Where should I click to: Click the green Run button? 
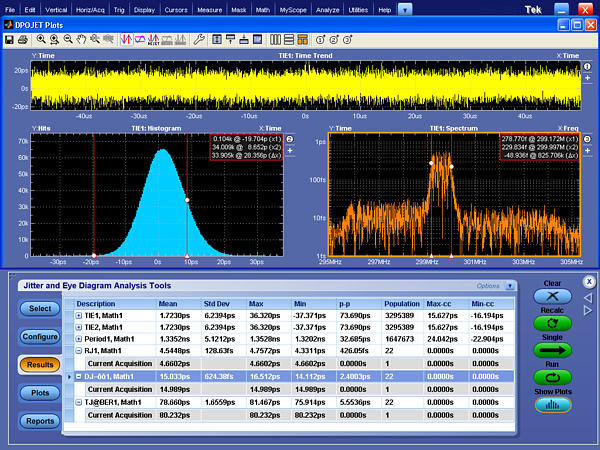point(552,378)
